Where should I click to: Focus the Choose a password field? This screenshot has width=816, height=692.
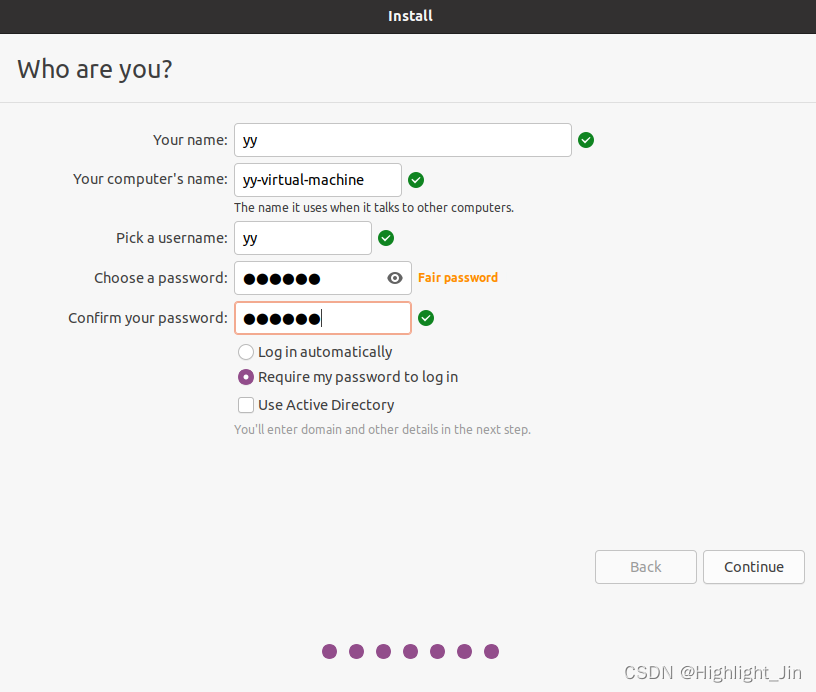click(x=323, y=278)
